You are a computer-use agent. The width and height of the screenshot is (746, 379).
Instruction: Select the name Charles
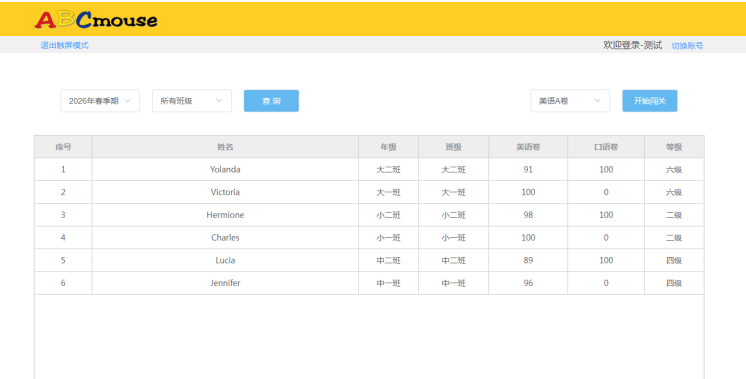click(x=225, y=238)
